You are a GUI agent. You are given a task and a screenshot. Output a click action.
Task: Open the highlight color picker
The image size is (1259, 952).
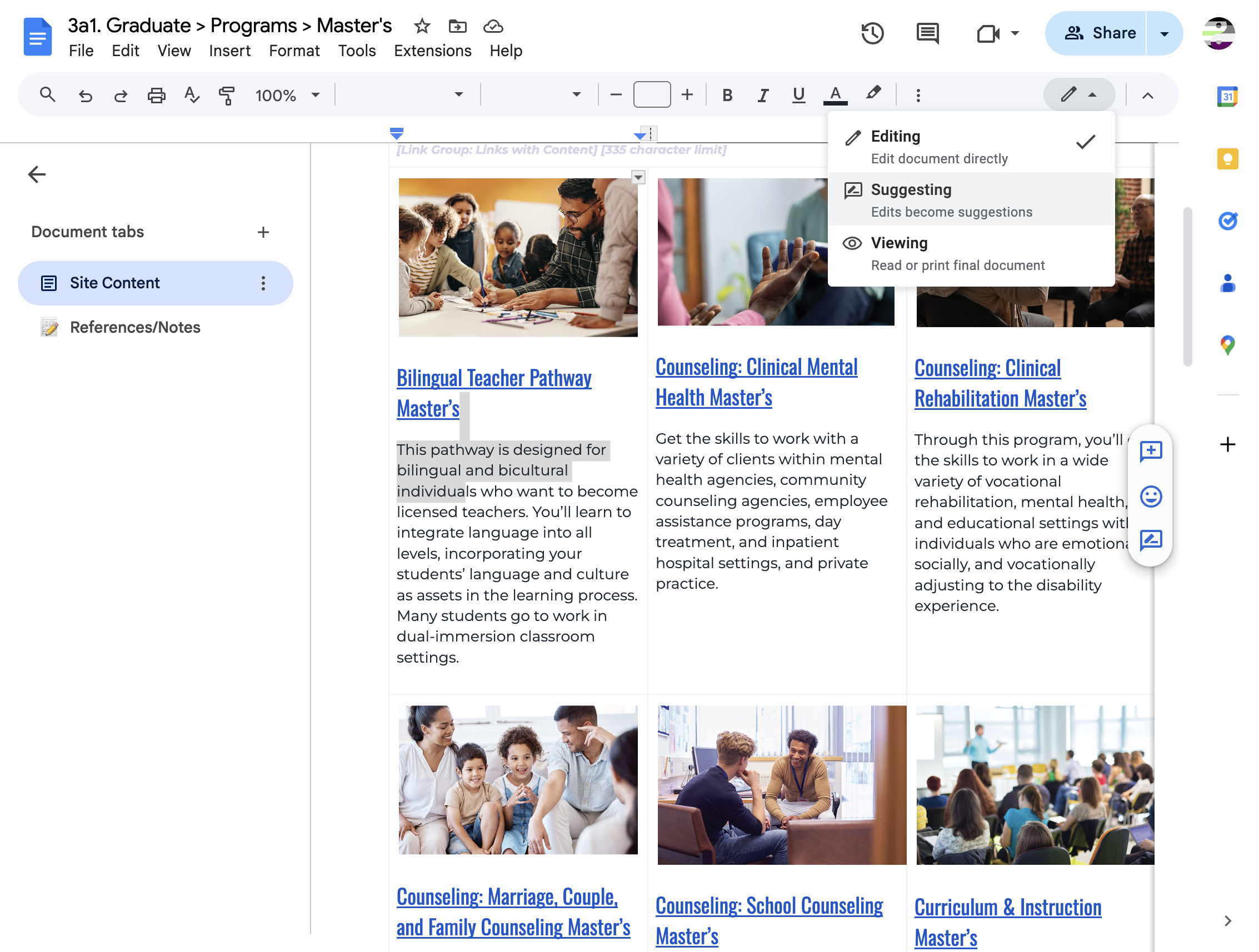873,94
